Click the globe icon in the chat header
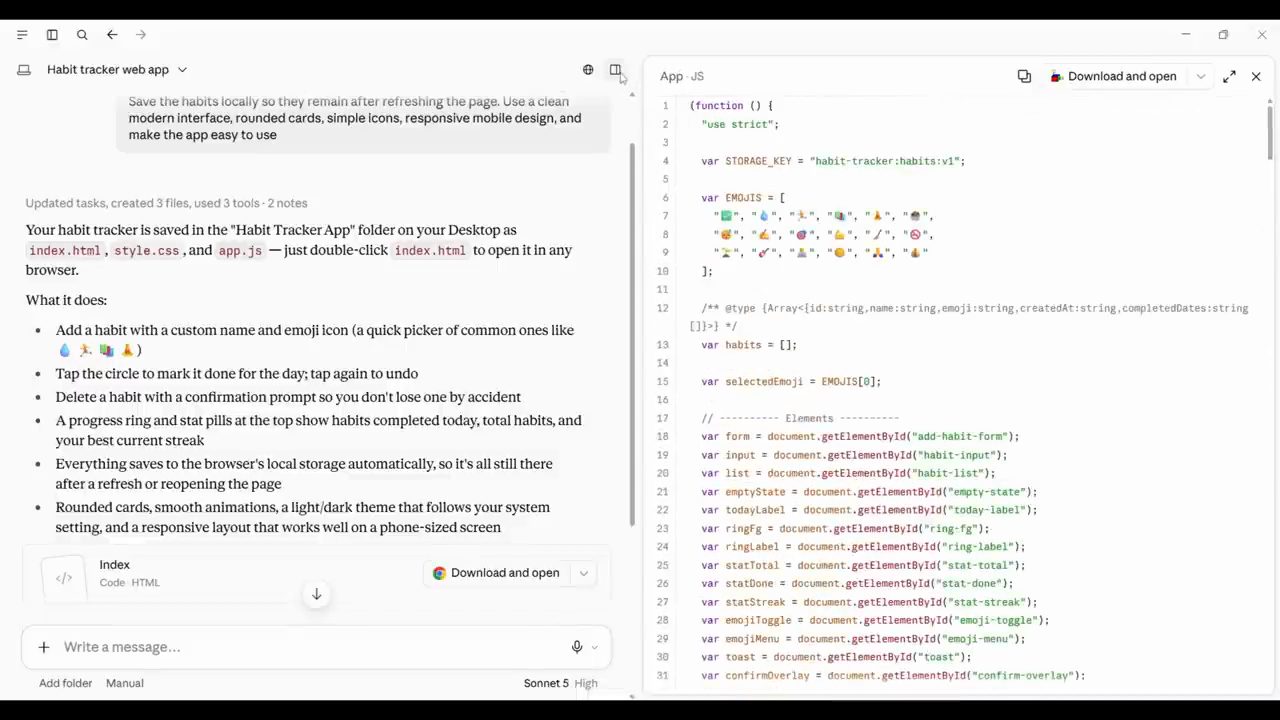Image resolution: width=1280 pixels, height=720 pixels. pos(588,70)
